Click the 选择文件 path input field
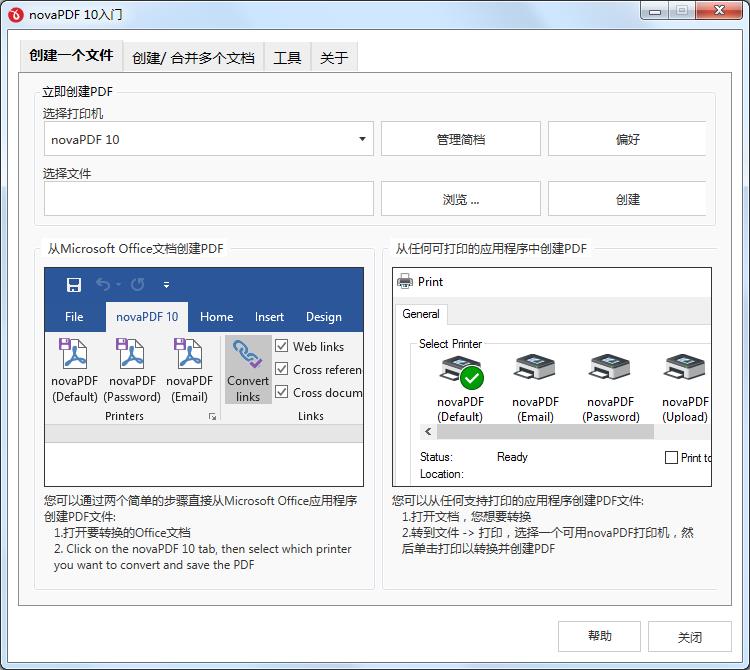Screen dimensions: 750x670 click(209, 198)
